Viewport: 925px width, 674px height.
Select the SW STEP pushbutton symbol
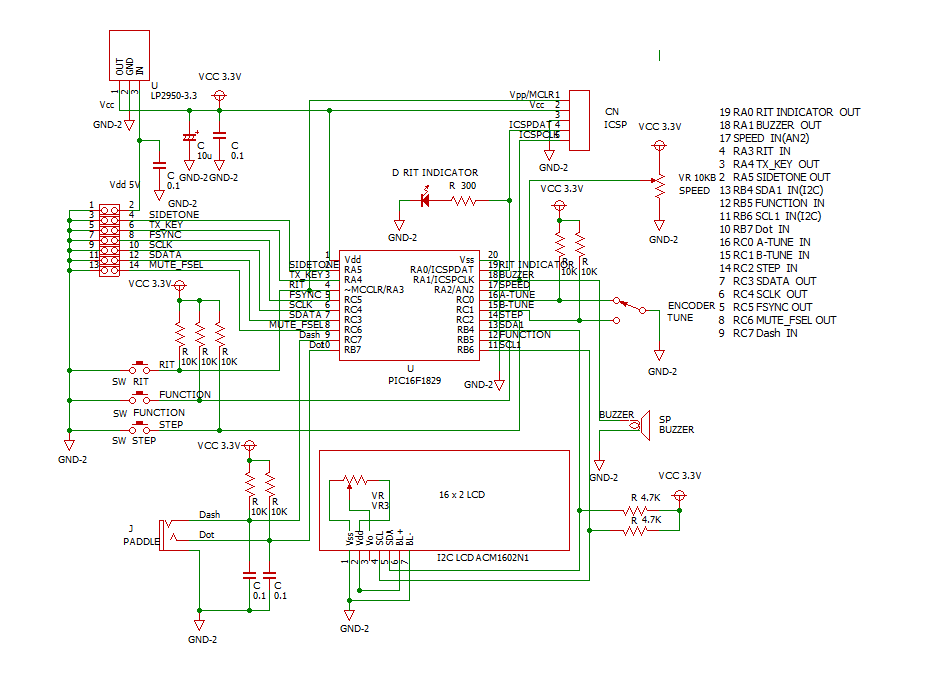click(140, 428)
